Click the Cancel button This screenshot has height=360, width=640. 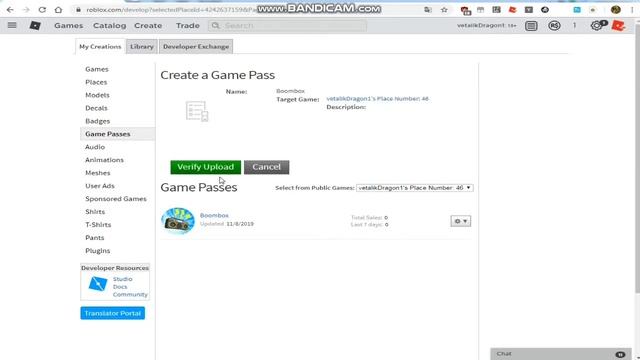(267, 167)
